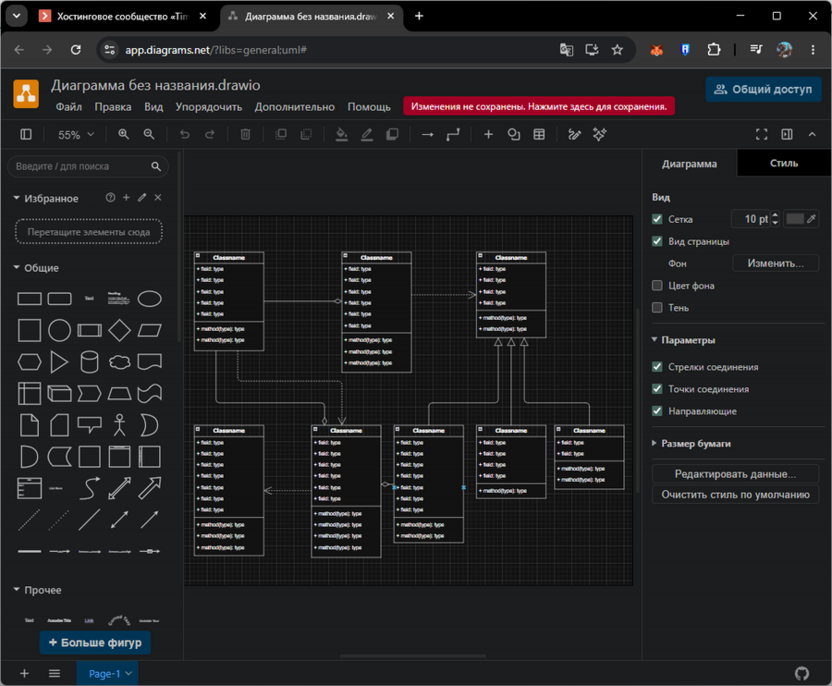Click the Undo arrow in toolbar
The height and width of the screenshot is (686, 832).
coord(184,134)
